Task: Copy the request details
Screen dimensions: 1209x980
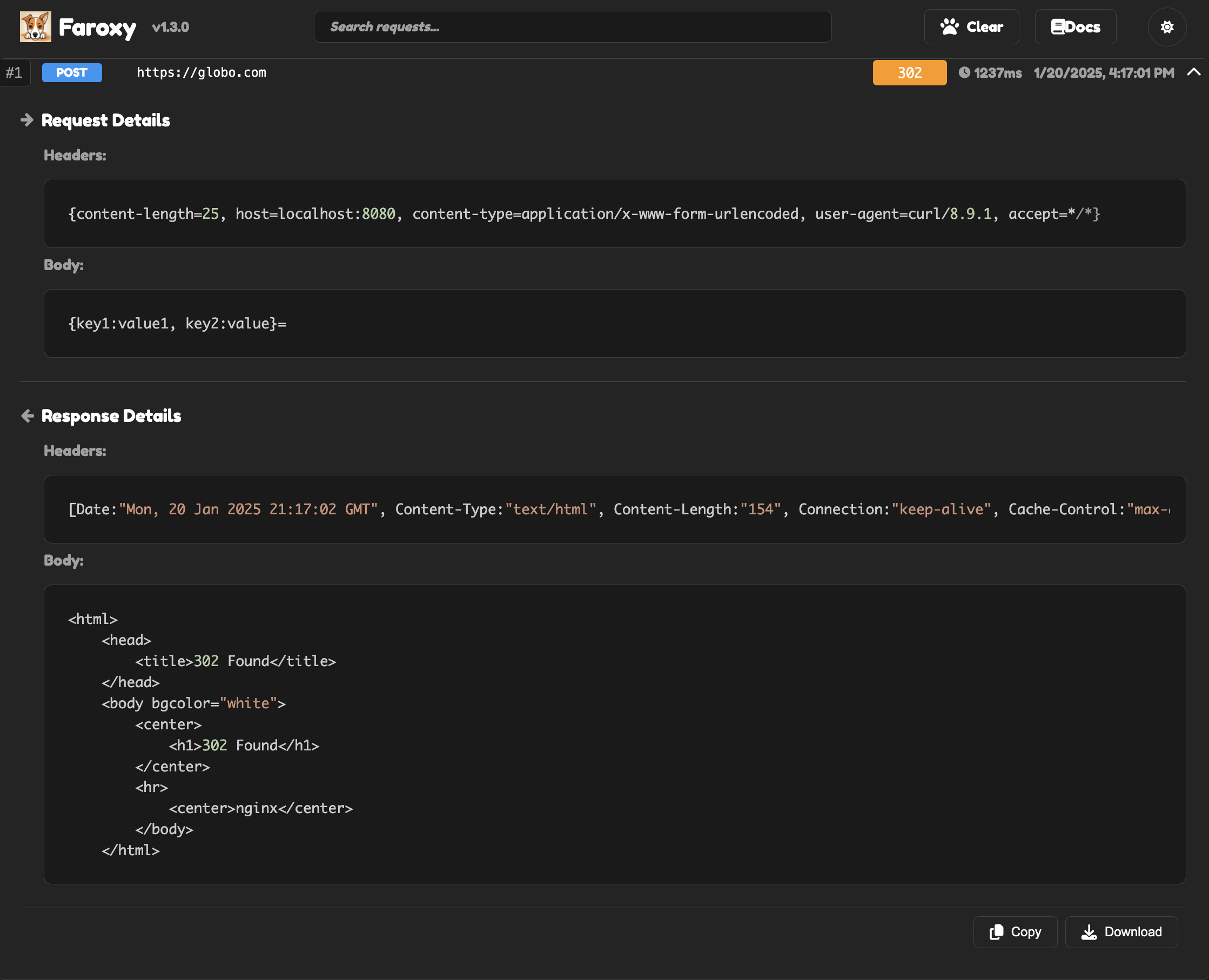Action: click(1015, 931)
